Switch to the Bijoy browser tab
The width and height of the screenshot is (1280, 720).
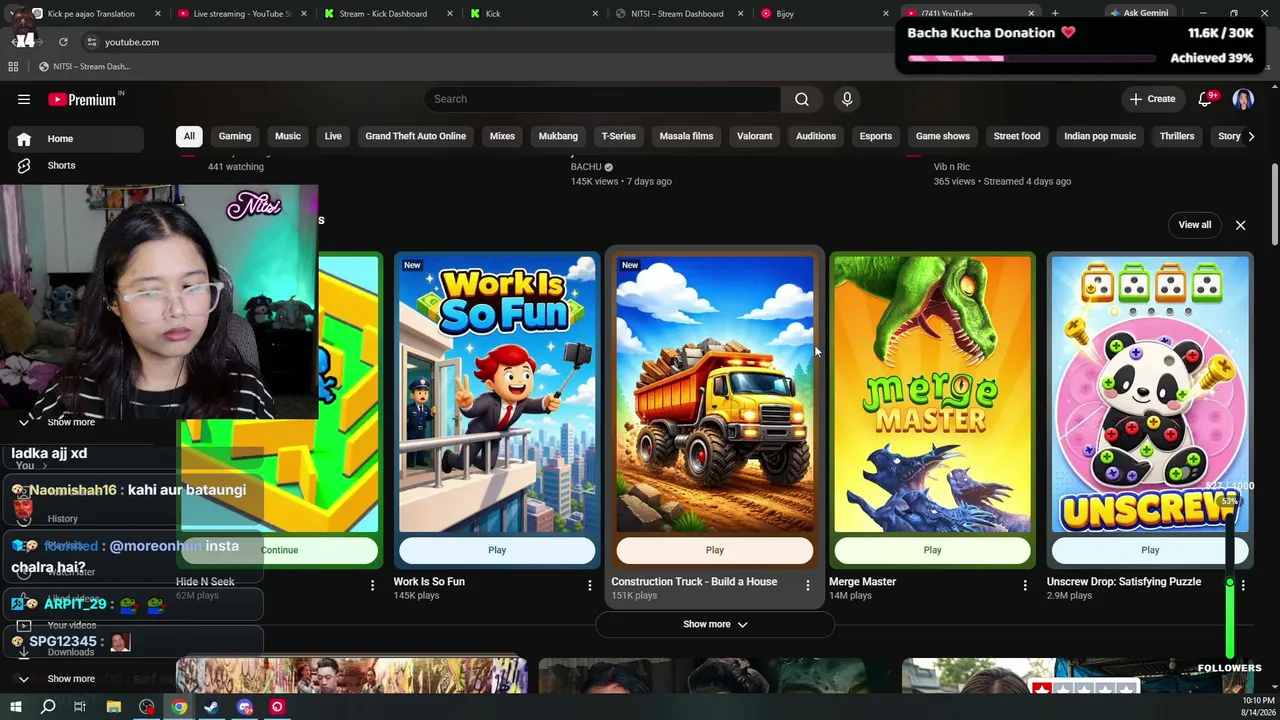point(826,14)
